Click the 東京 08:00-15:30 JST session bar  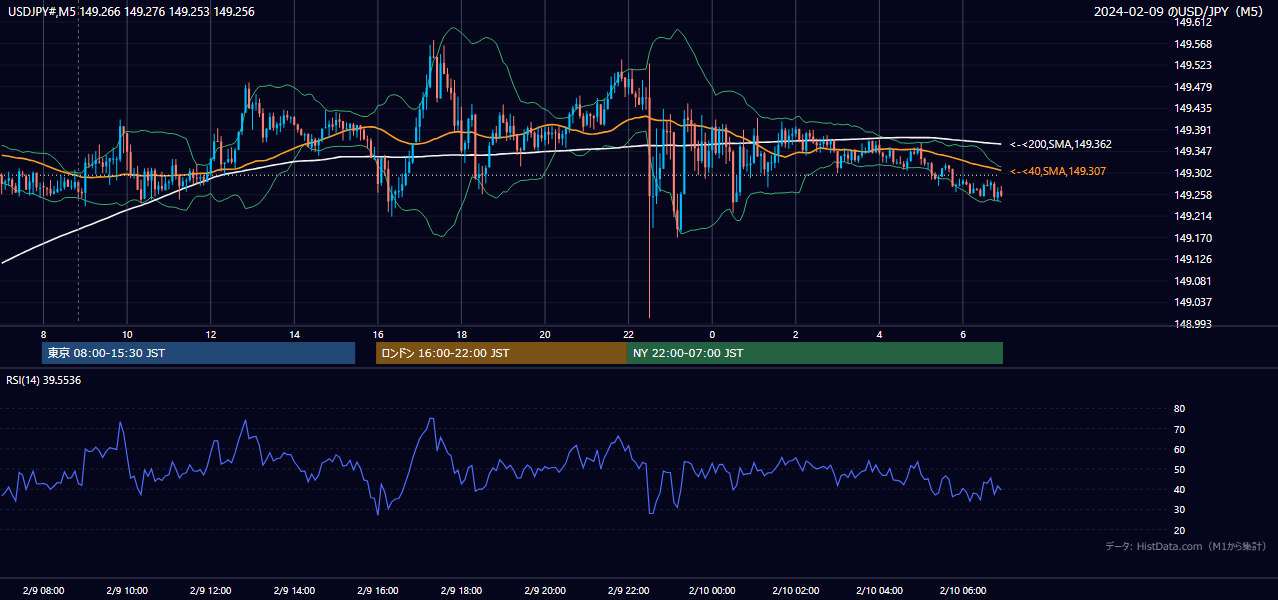click(198, 353)
